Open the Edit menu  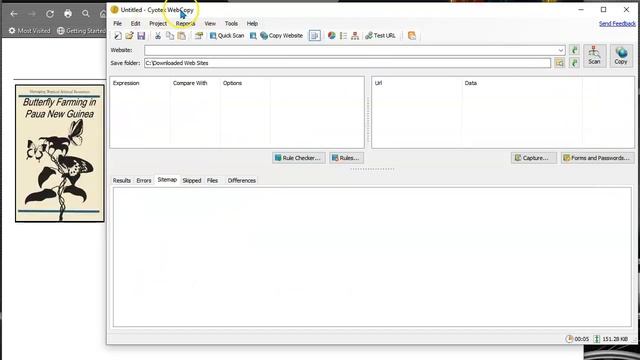tap(136, 24)
